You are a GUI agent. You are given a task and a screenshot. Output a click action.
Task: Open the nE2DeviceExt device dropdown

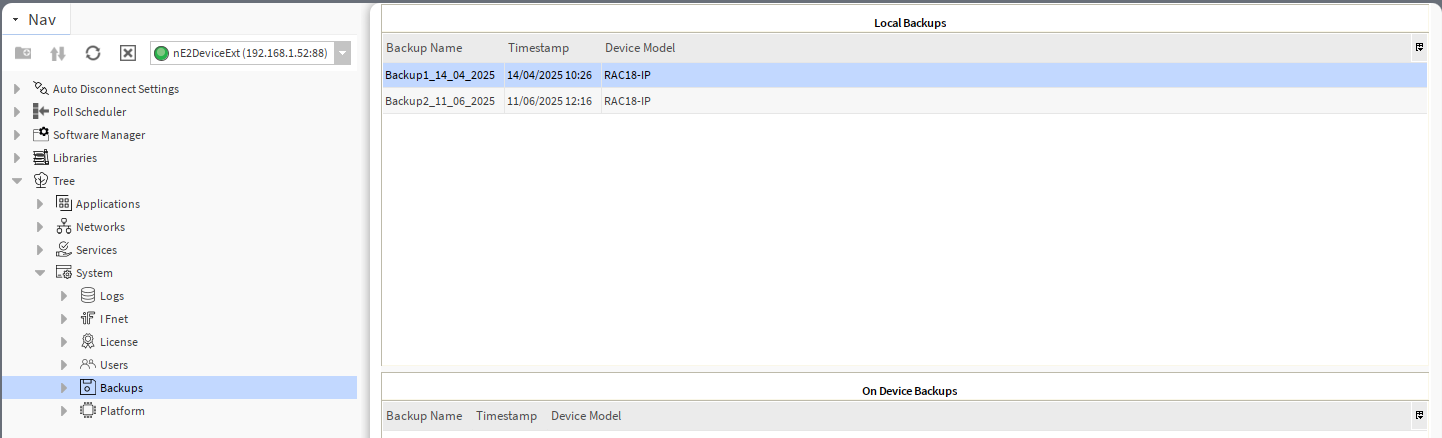(343, 53)
